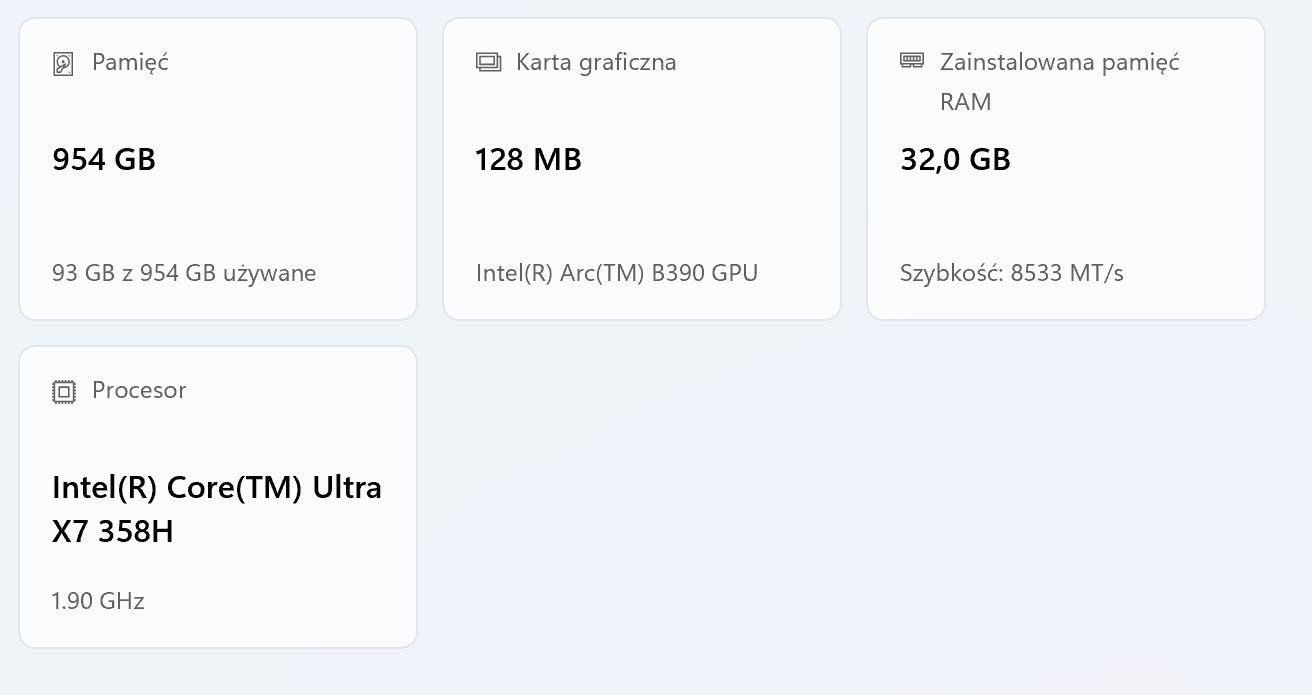Open the Pamięć storage details card
The width and height of the screenshot is (1312, 695).
[218, 168]
